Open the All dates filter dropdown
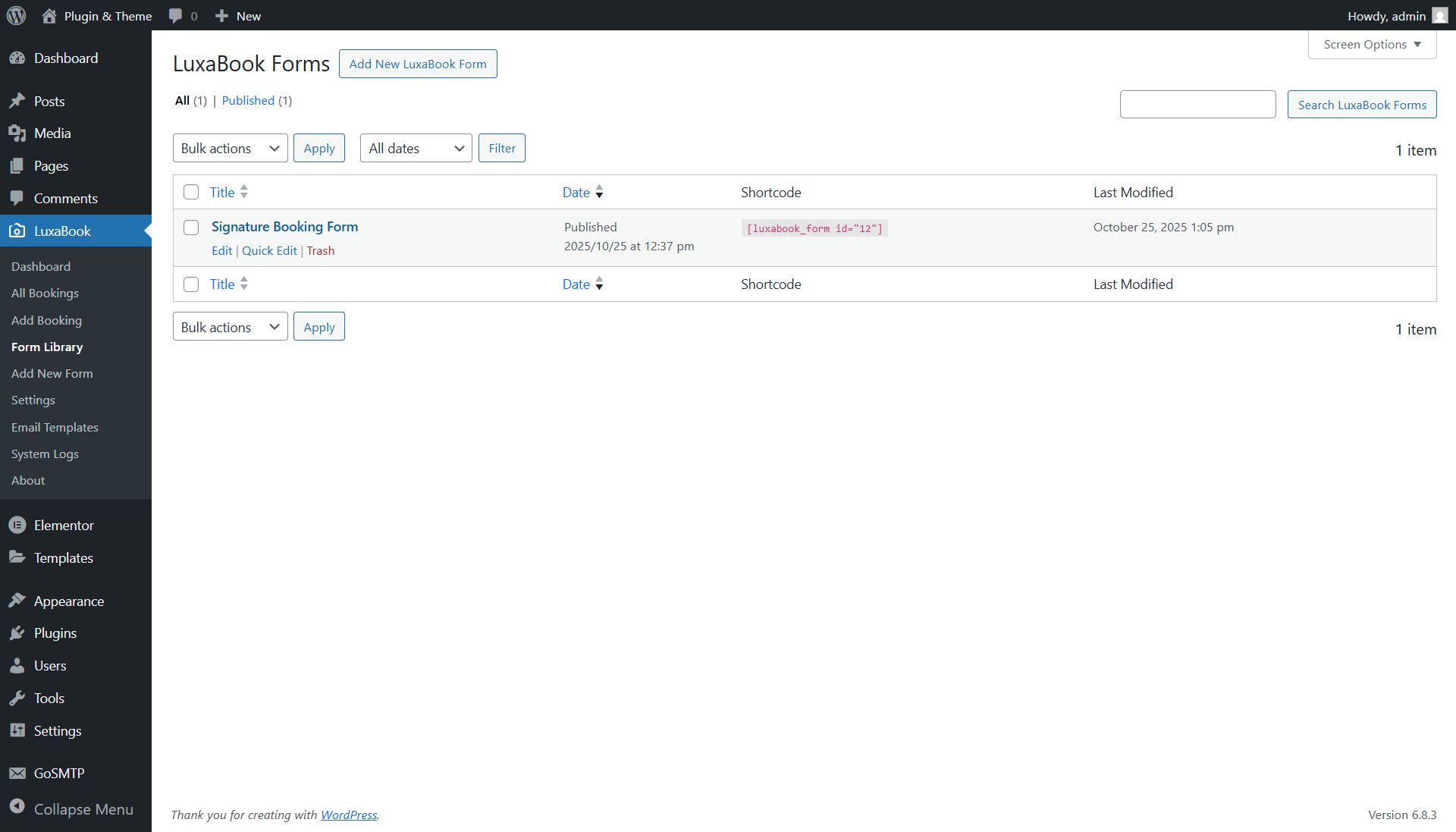 416,149
